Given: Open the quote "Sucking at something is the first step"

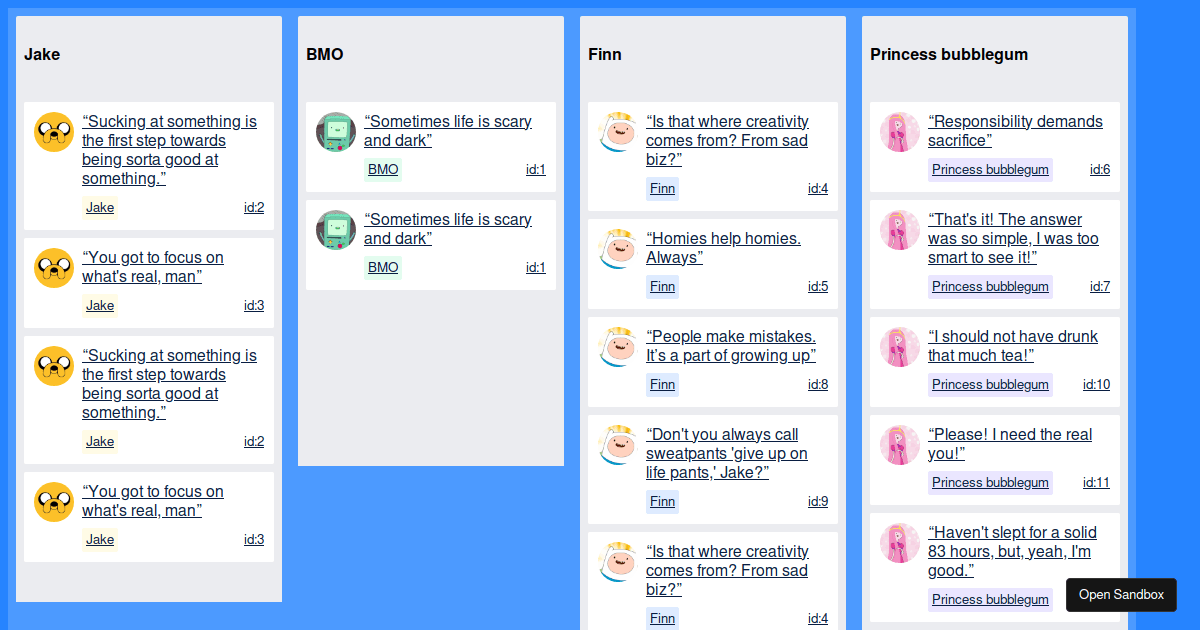Looking at the screenshot, I should click(x=170, y=149).
